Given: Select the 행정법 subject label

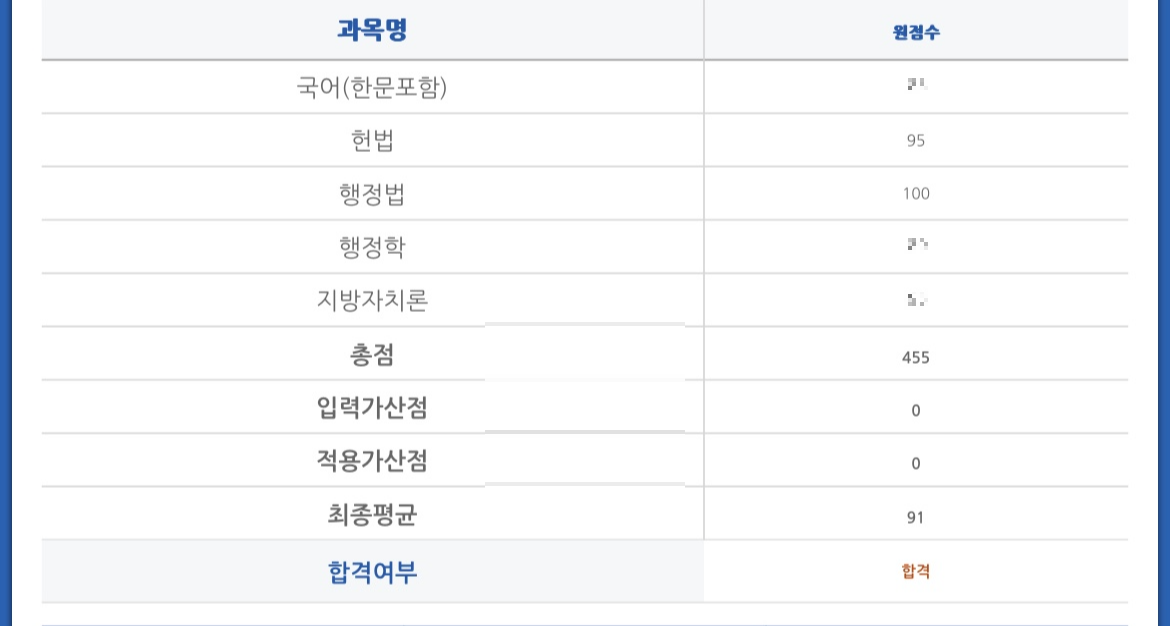Looking at the screenshot, I should tap(372, 194).
